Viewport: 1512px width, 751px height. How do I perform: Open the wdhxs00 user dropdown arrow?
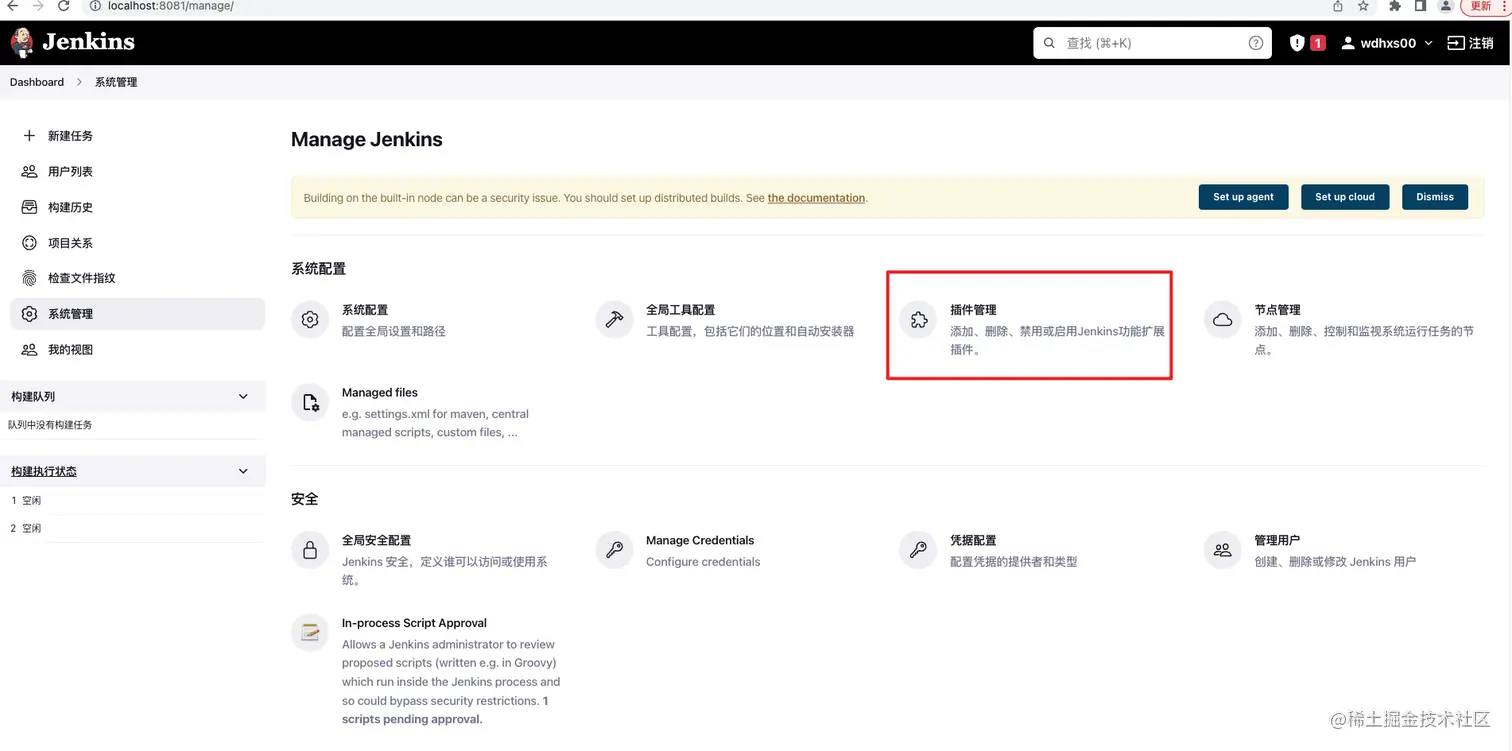(x=1428, y=43)
